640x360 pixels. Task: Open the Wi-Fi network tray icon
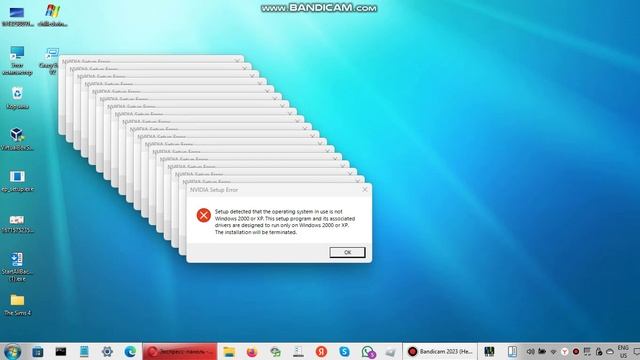coord(553,352)
